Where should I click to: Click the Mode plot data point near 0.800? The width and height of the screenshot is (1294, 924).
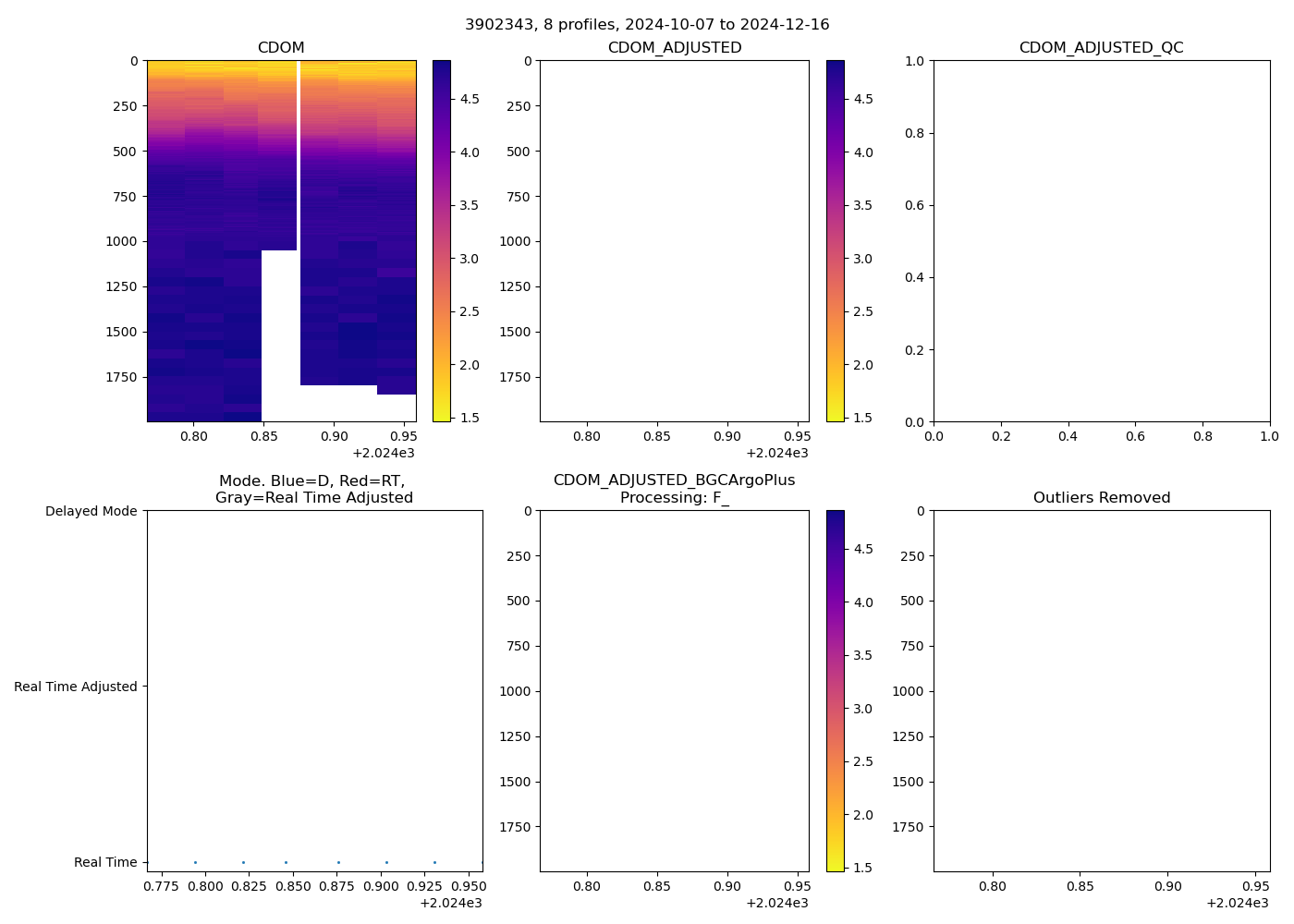pos(195,862)
